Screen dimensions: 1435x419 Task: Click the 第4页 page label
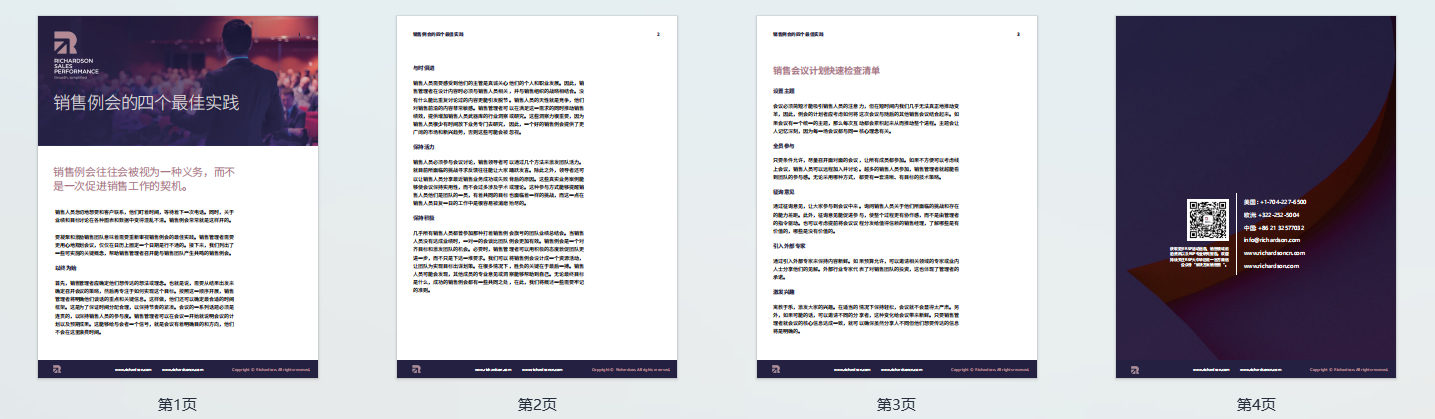(1255, 404)
